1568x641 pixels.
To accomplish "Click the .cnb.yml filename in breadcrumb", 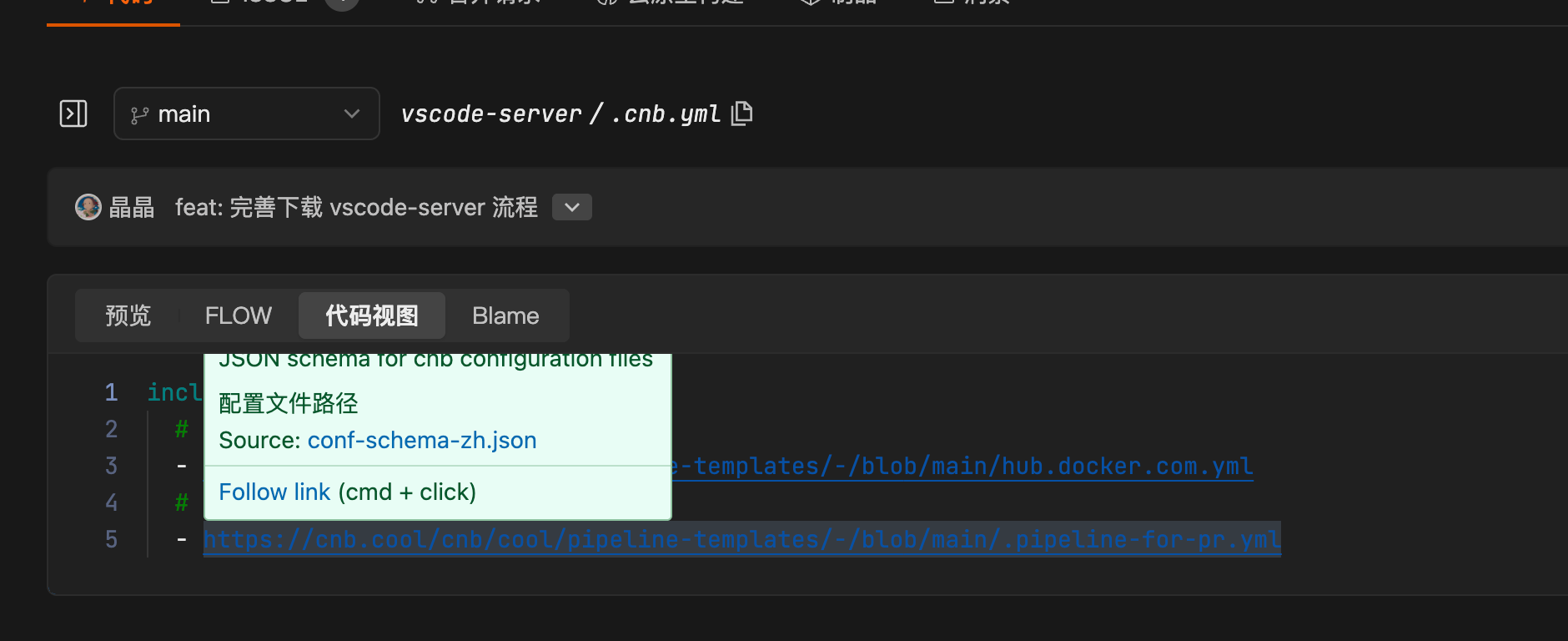I will [665, 114].
